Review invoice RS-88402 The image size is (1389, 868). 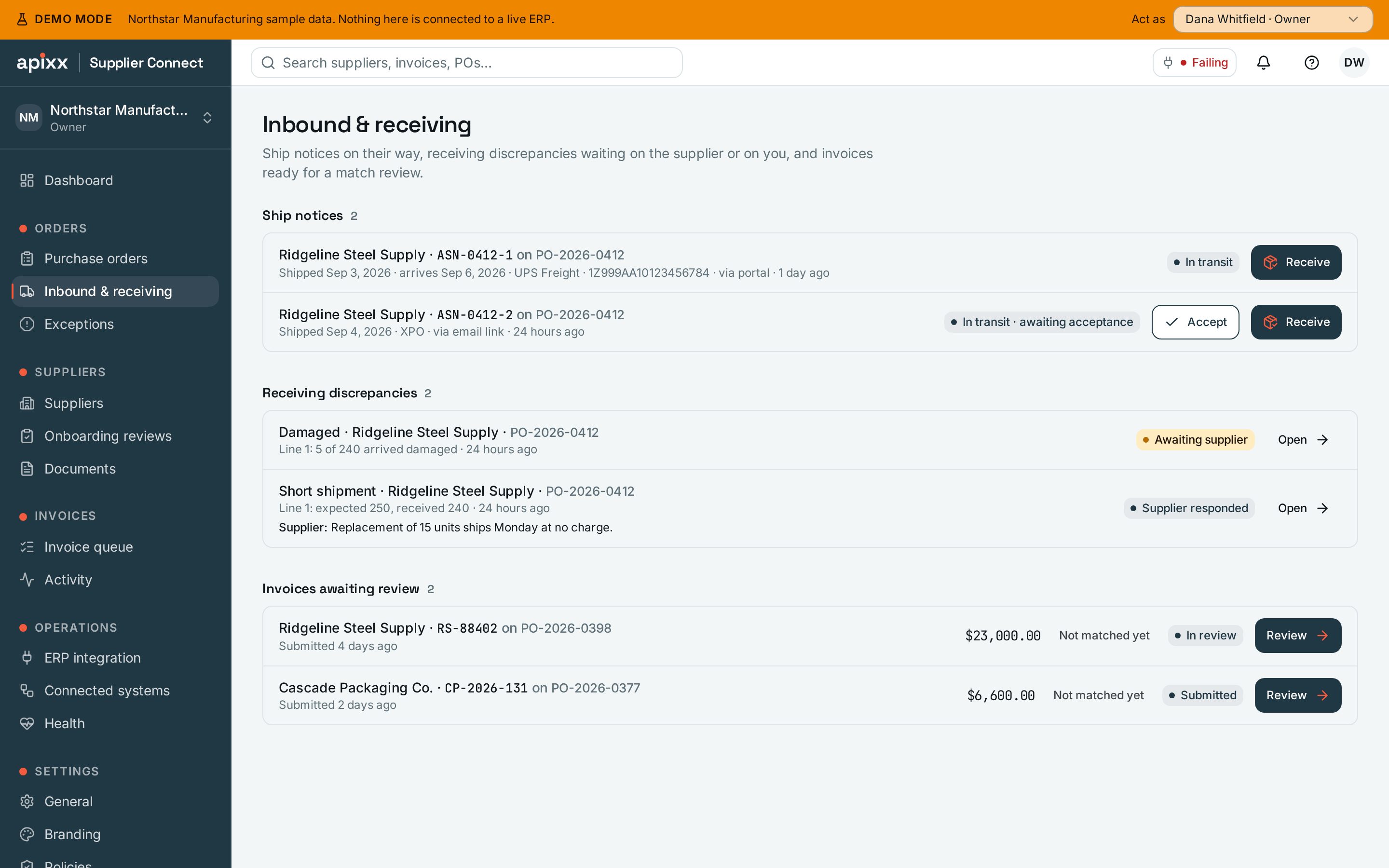[x=1298, y=636]
